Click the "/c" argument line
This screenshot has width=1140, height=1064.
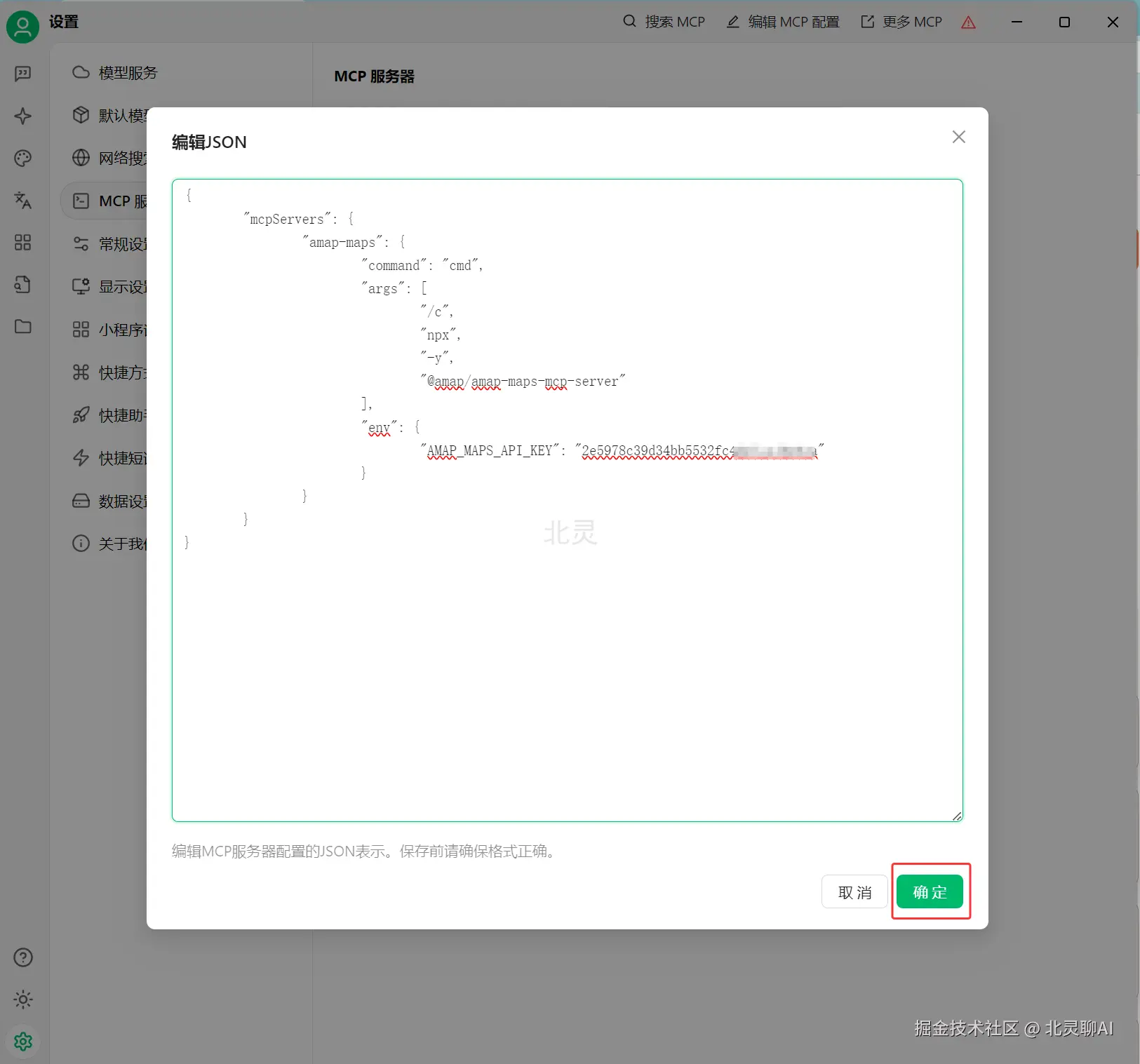(x=436, y=311)
